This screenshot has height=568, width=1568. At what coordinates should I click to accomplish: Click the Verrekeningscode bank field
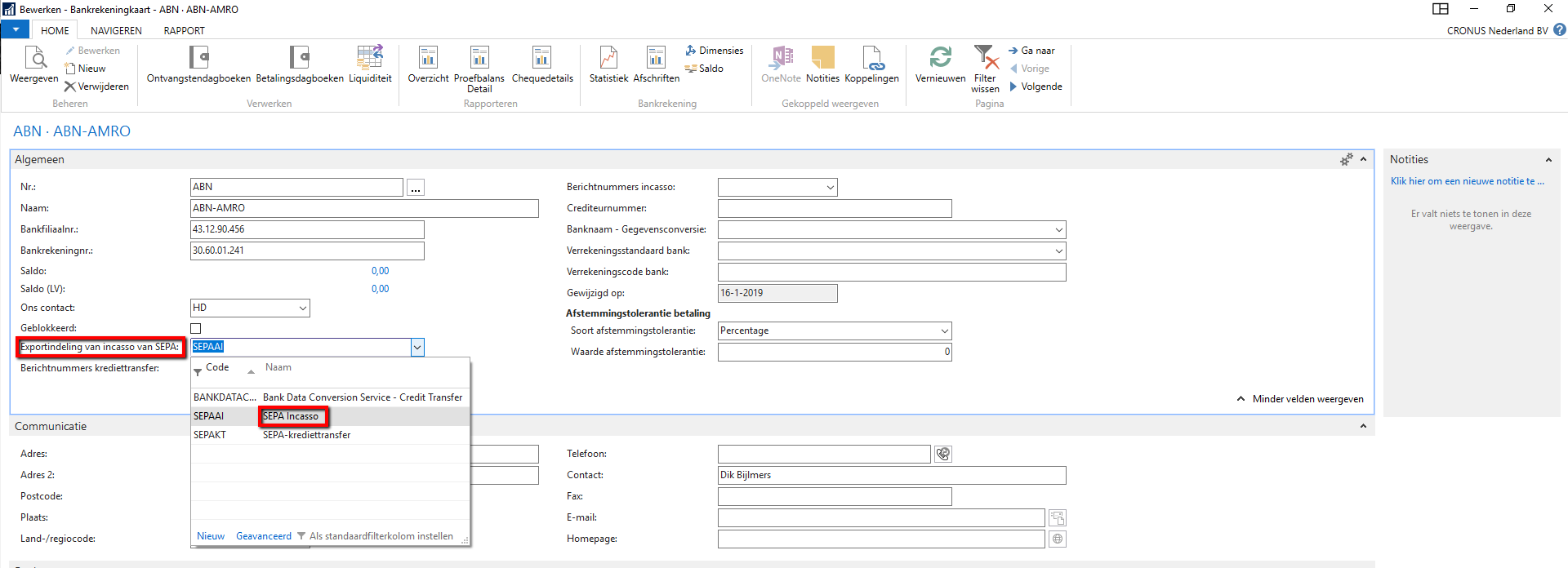pos(892,272)
